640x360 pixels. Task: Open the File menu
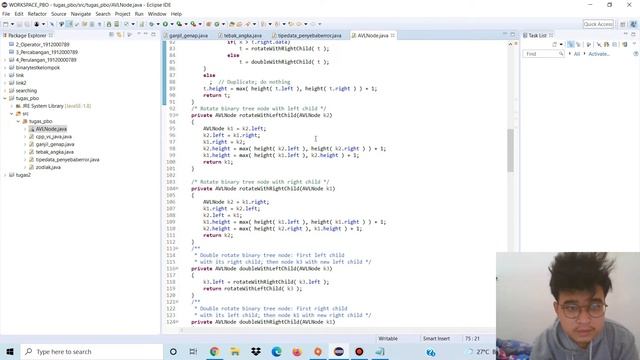coord(6,14)
